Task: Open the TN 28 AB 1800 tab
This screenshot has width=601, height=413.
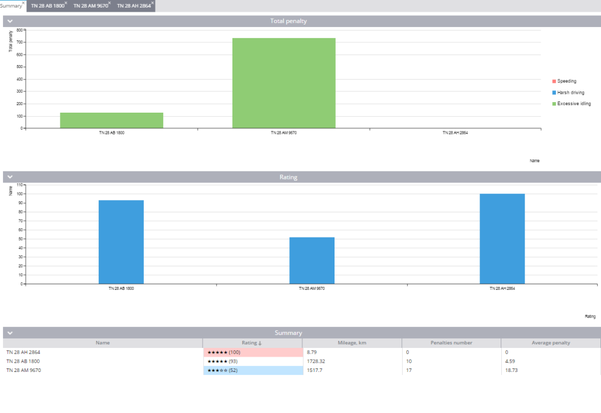Action: [47, 6]
